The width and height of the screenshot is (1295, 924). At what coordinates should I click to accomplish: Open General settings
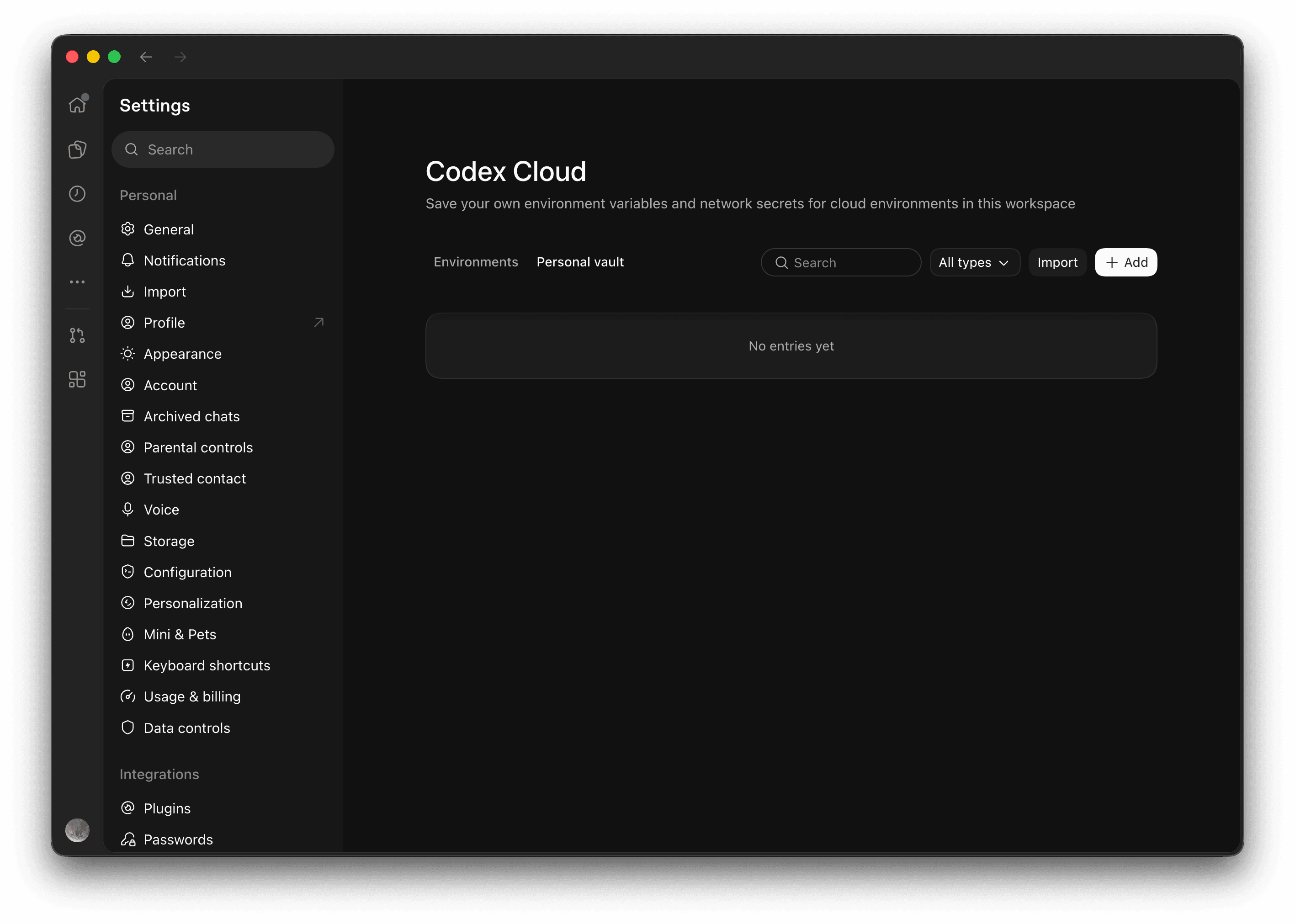[223, 229]
